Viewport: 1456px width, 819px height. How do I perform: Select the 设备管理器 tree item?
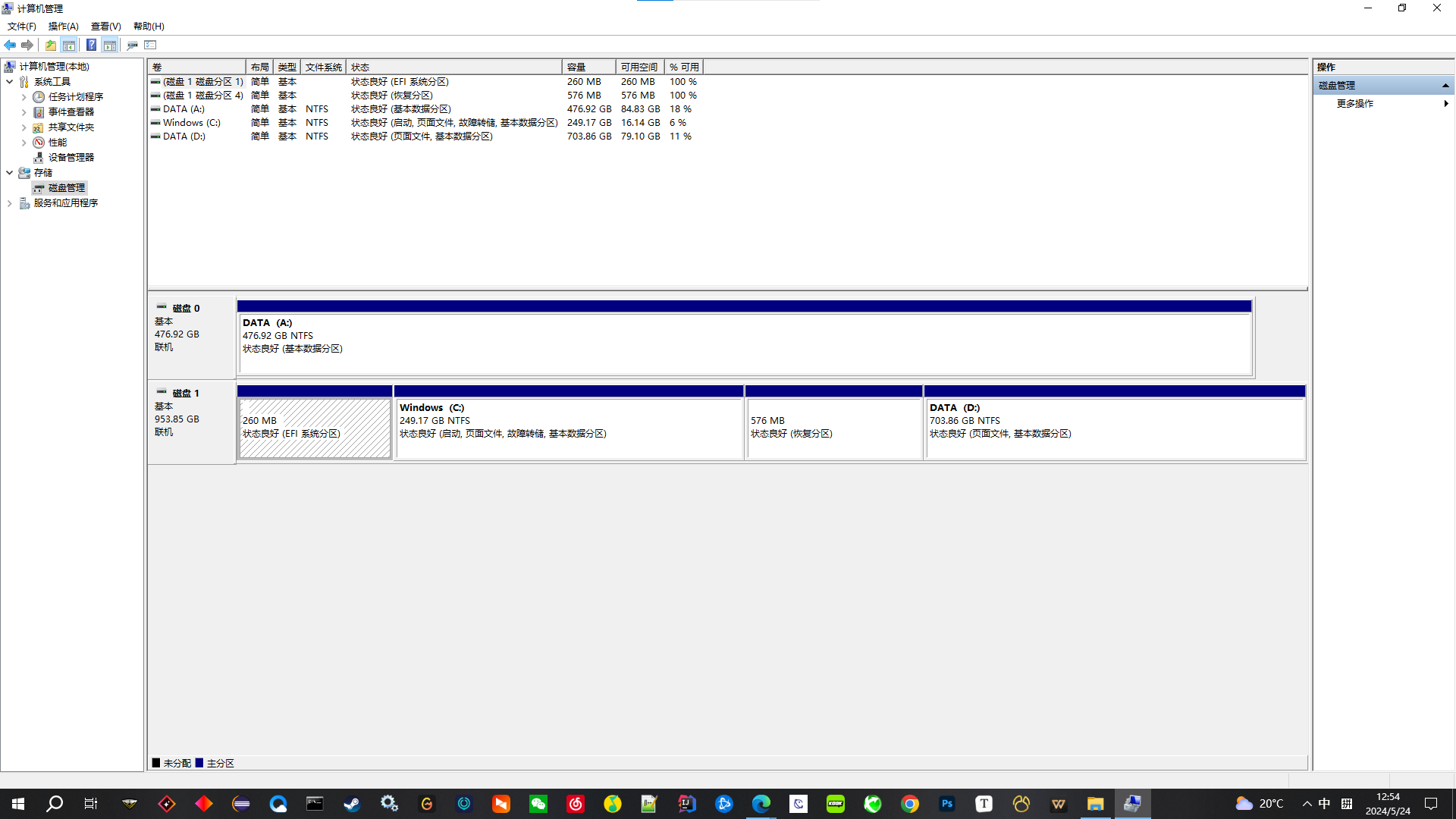[71, 157]
